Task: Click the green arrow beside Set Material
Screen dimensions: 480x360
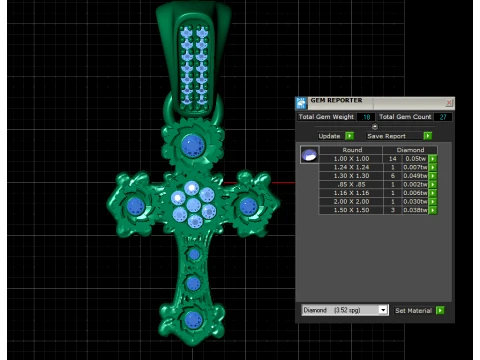Action: click(440, 310)
